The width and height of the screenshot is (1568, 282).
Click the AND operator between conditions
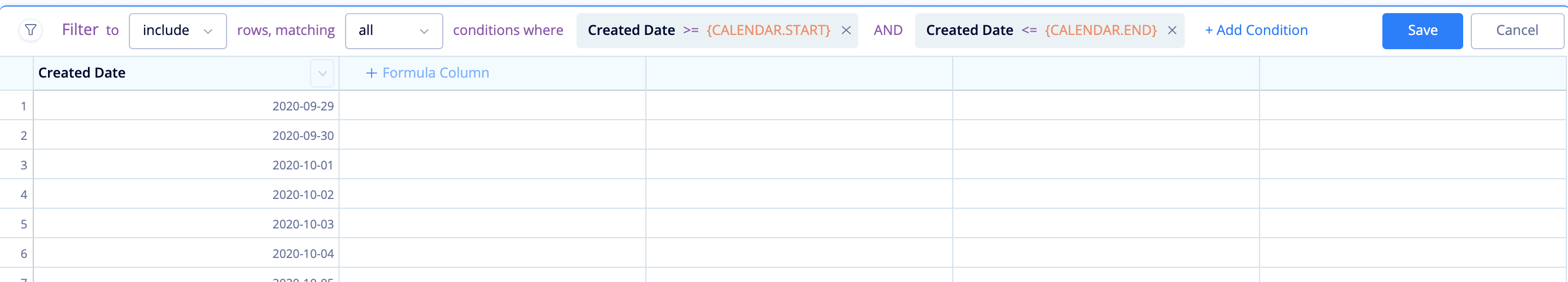tap(888, 31)
